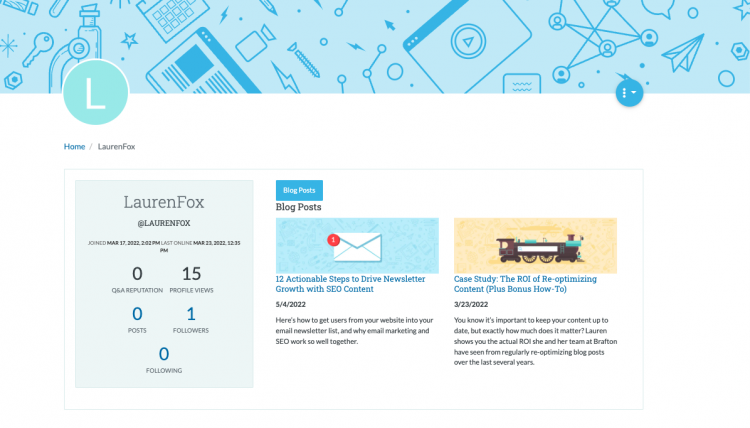Screen dimensions: 750x428
Task: Select the Blog Posts tab
Action: pos(299,190)
